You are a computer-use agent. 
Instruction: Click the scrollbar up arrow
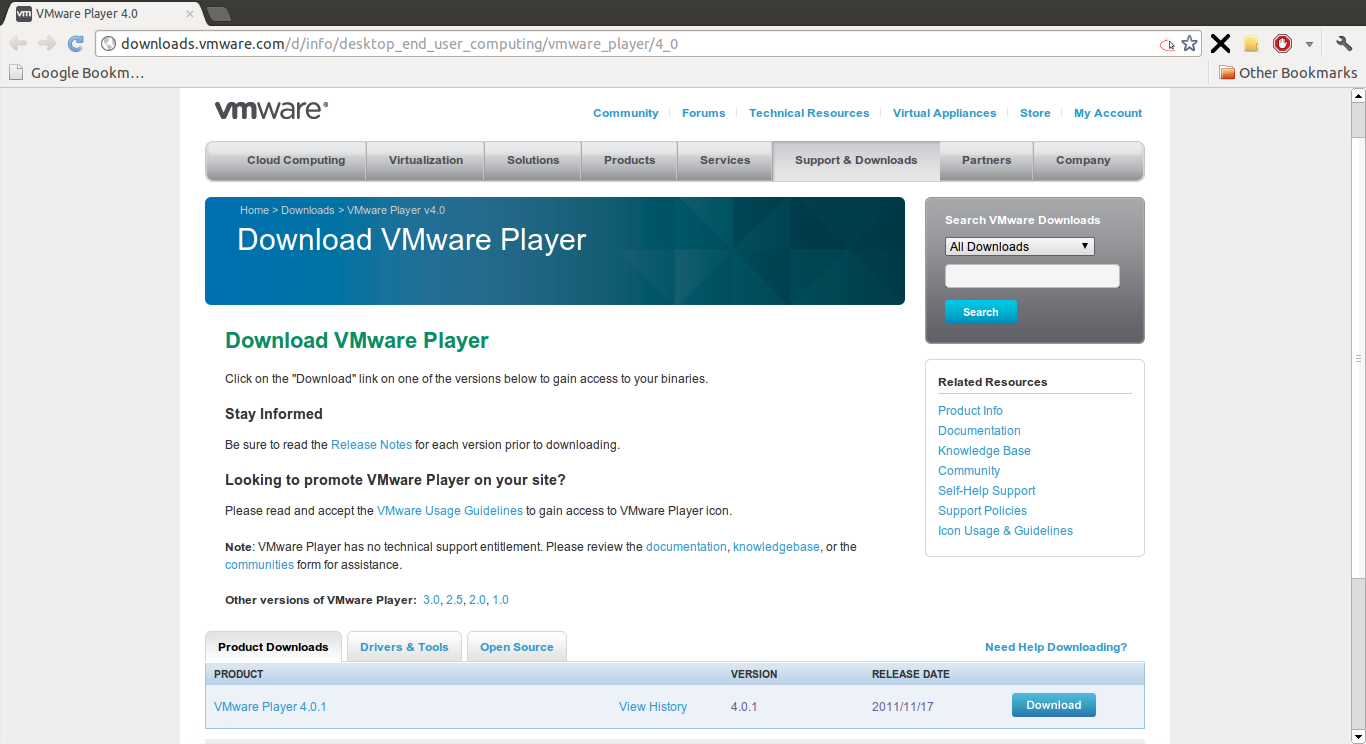pos(1358,96)
